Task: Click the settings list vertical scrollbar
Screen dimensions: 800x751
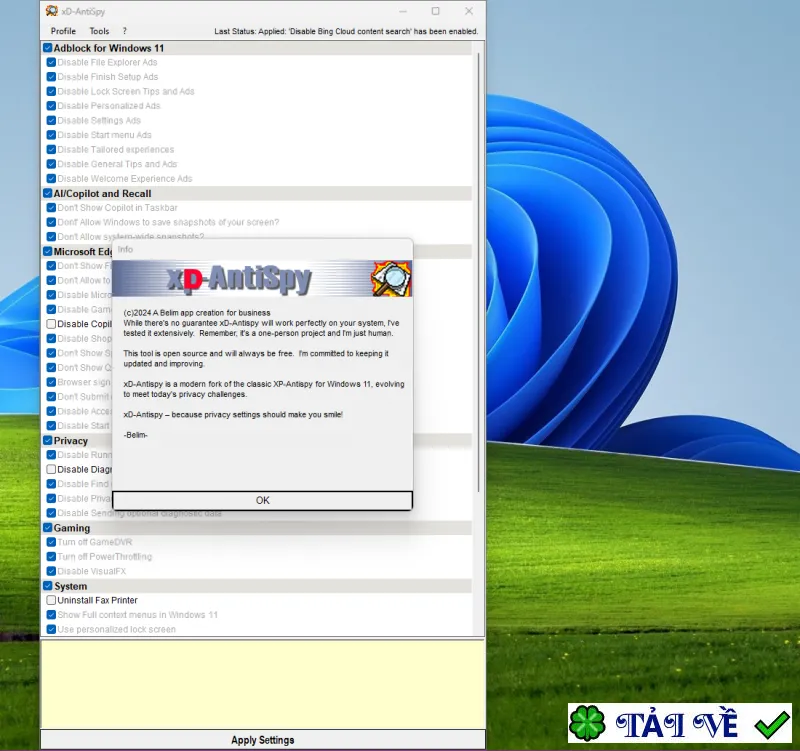Action: coord(479,273)
